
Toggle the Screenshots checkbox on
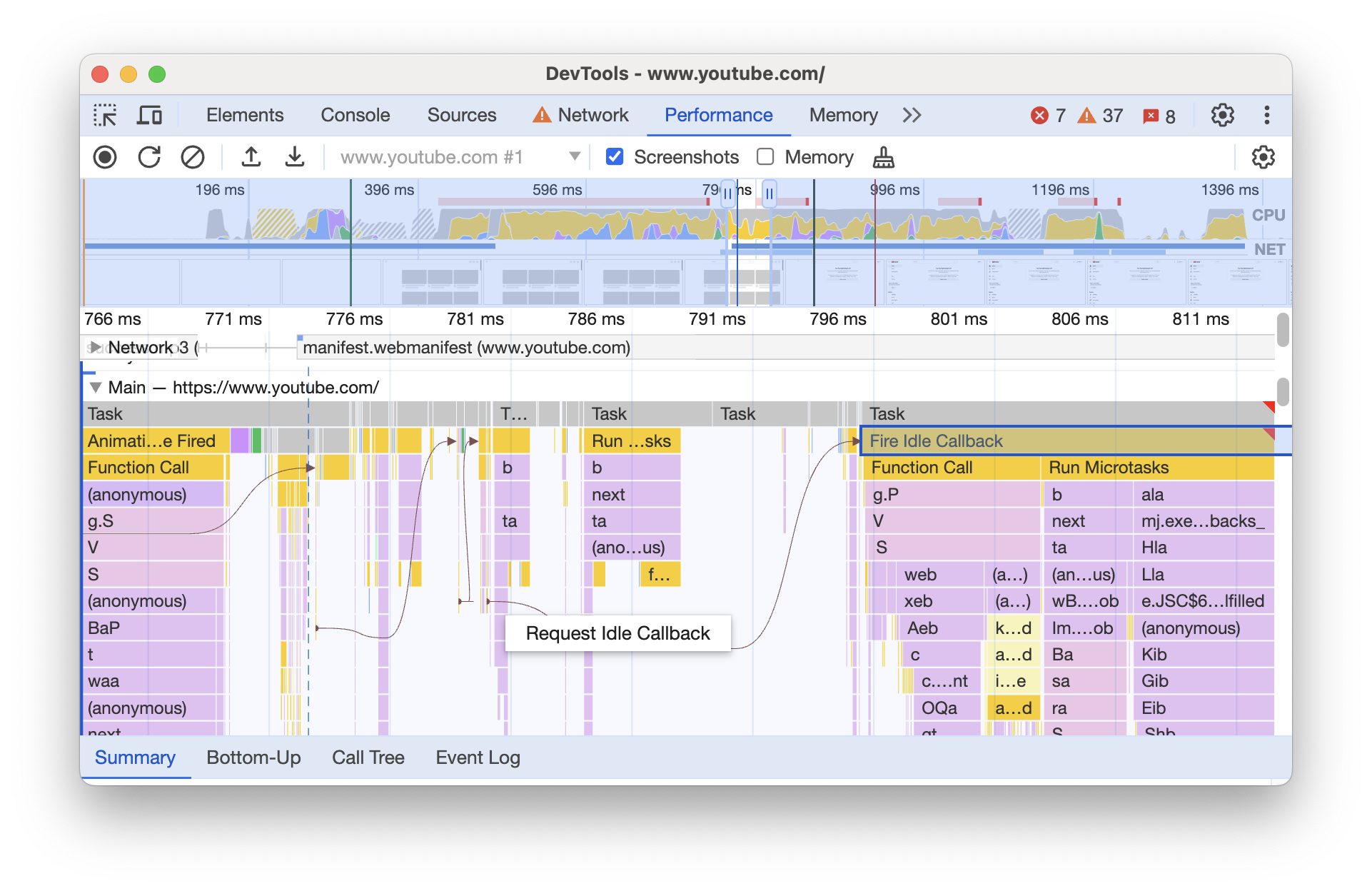coord(615,156)
